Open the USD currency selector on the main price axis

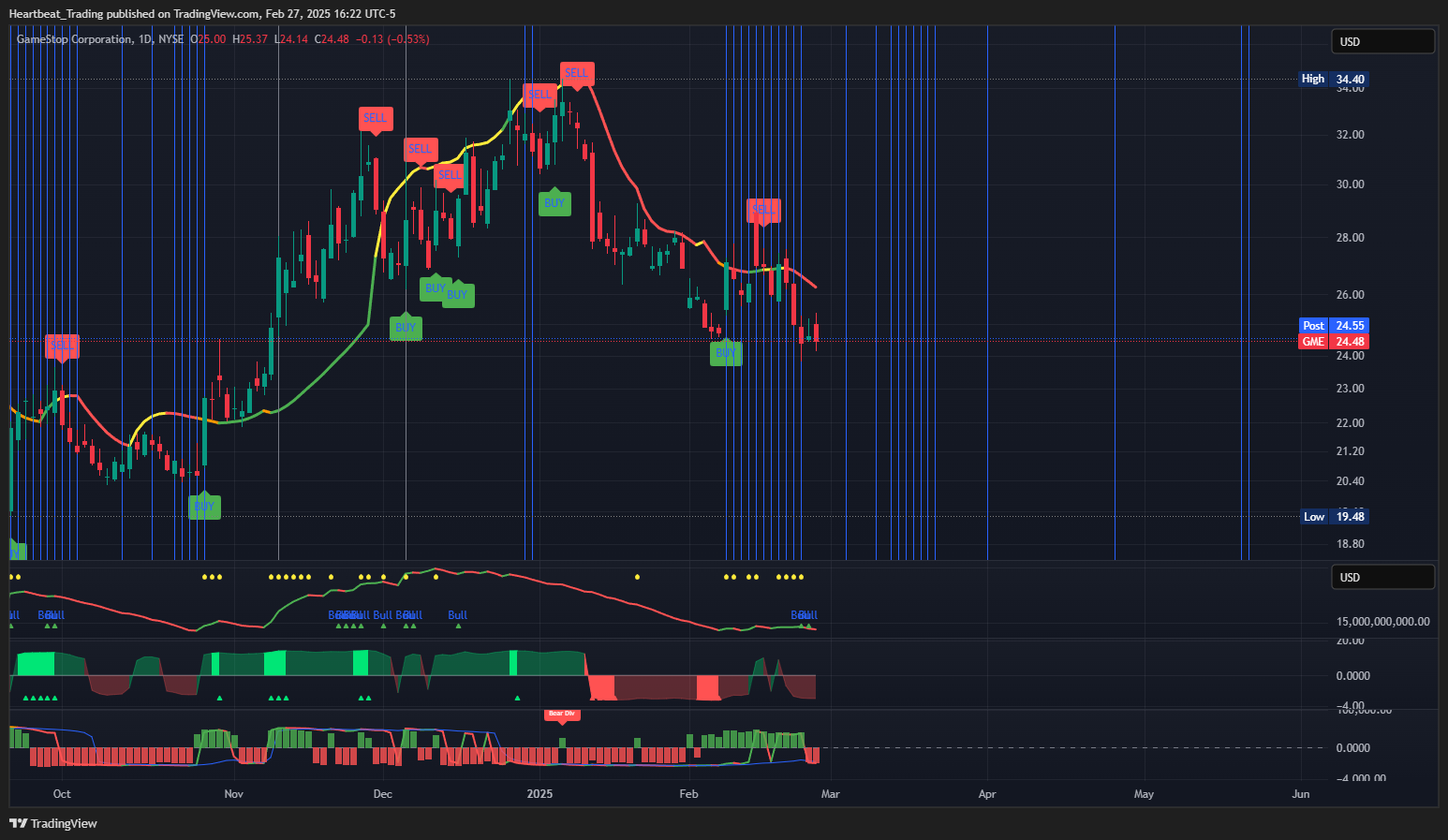[1382, 41]
